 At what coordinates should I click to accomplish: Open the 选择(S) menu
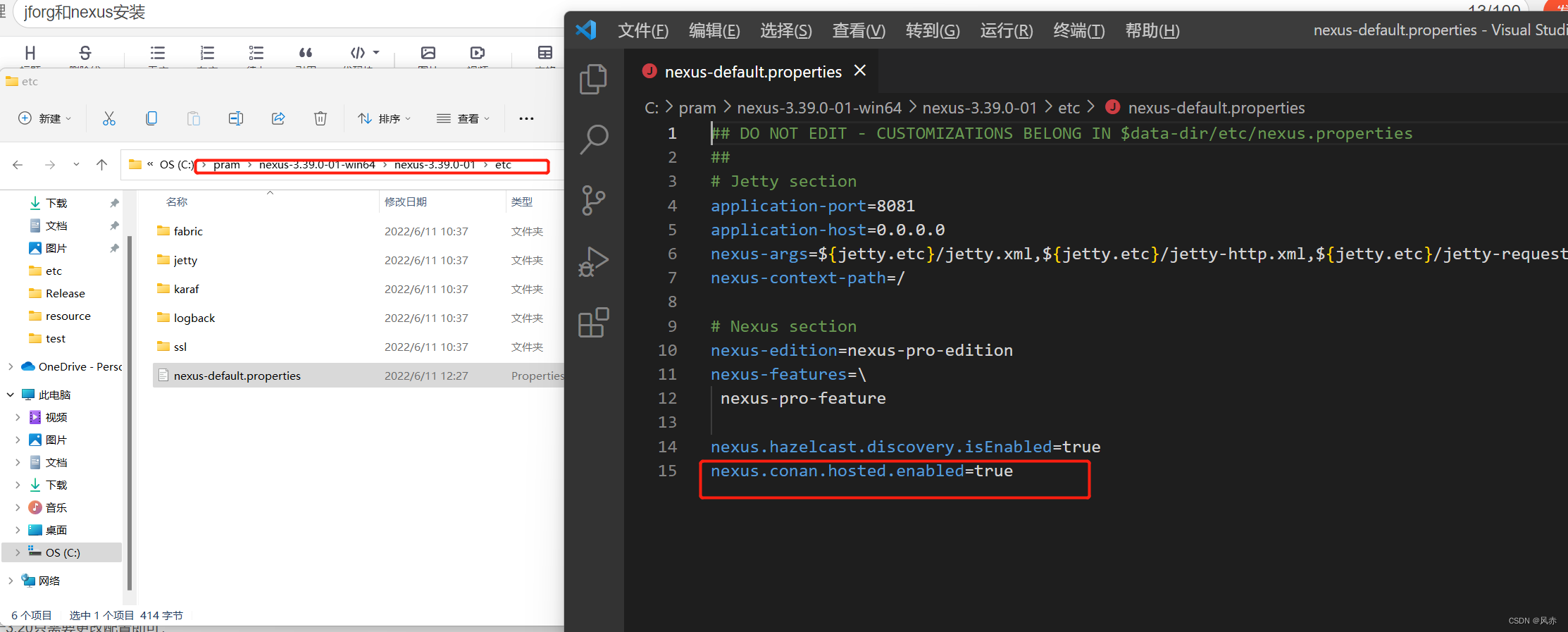coord(786,31)
